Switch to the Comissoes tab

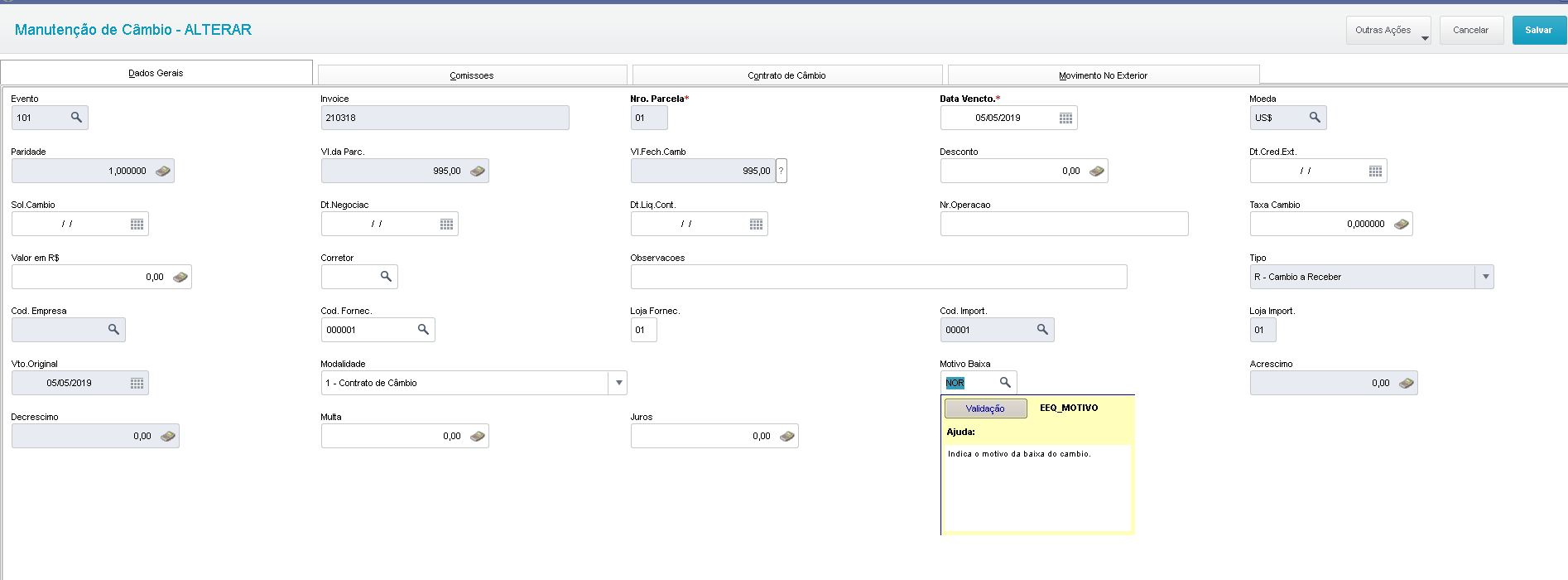click(x=472, y=75)
